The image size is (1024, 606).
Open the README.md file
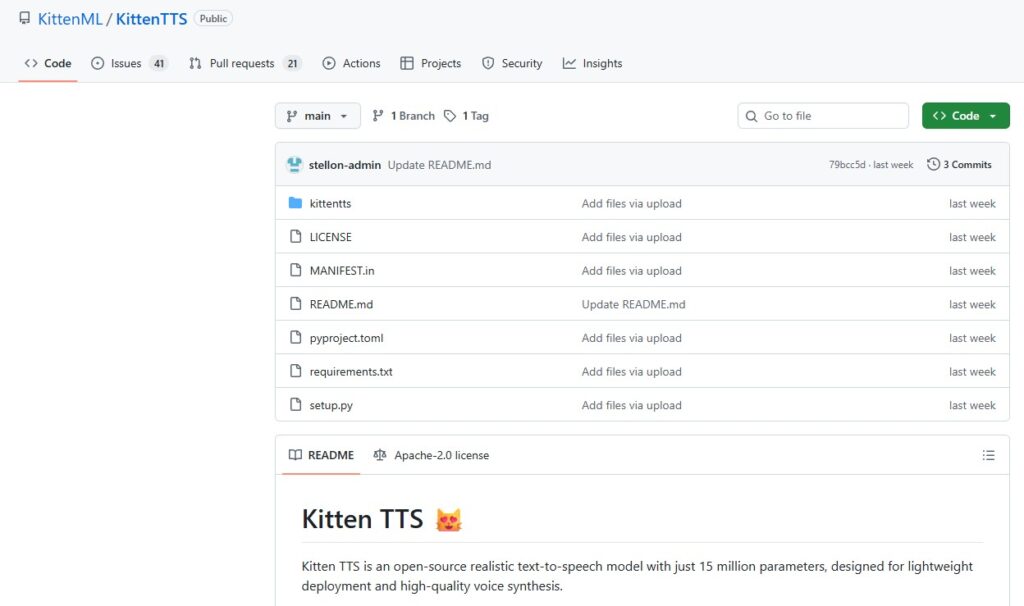tap(342, 304)
